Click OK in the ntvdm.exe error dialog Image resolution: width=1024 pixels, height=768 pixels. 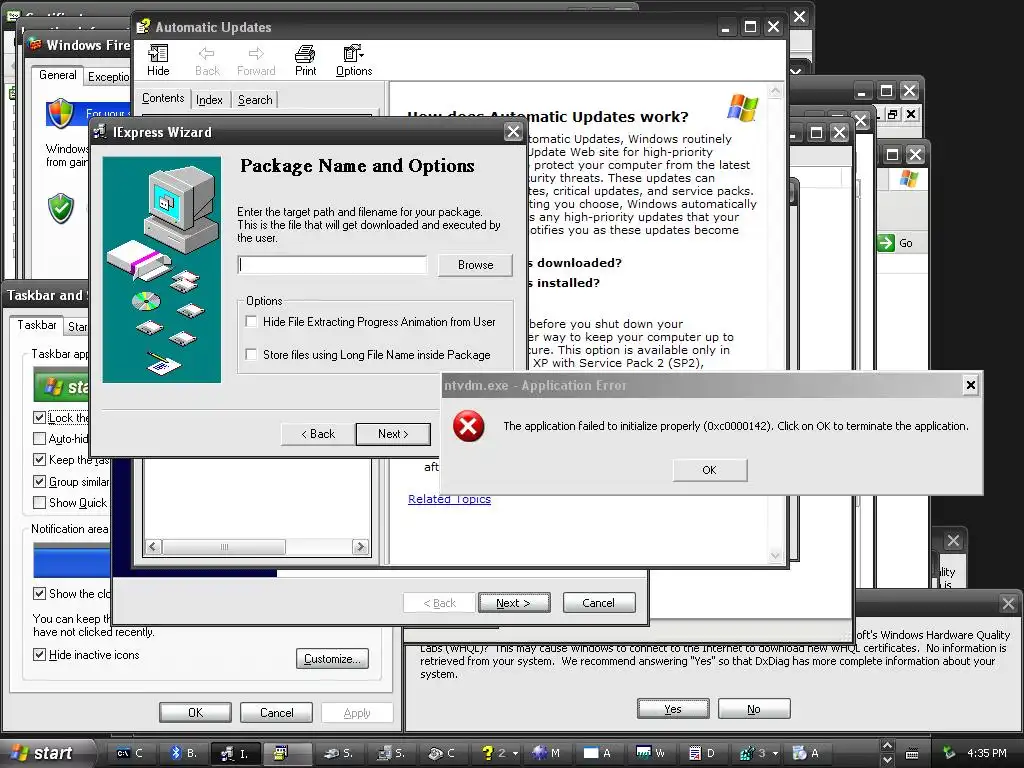pos(709,470)
